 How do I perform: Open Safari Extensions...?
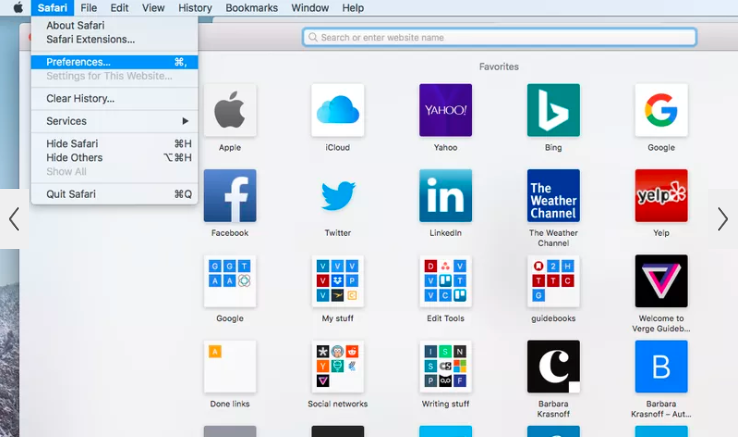(x=114, y=40)
